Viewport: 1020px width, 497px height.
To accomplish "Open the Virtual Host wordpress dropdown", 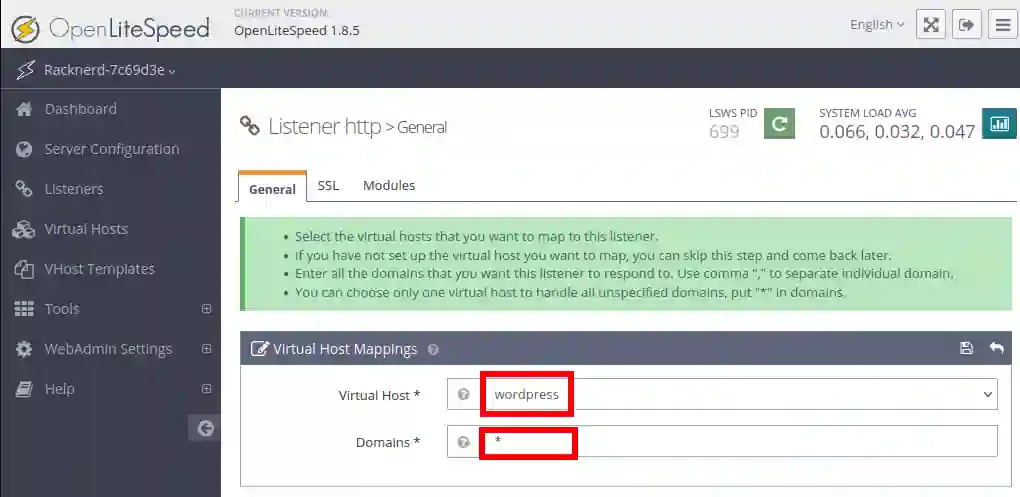I will 738,395.
